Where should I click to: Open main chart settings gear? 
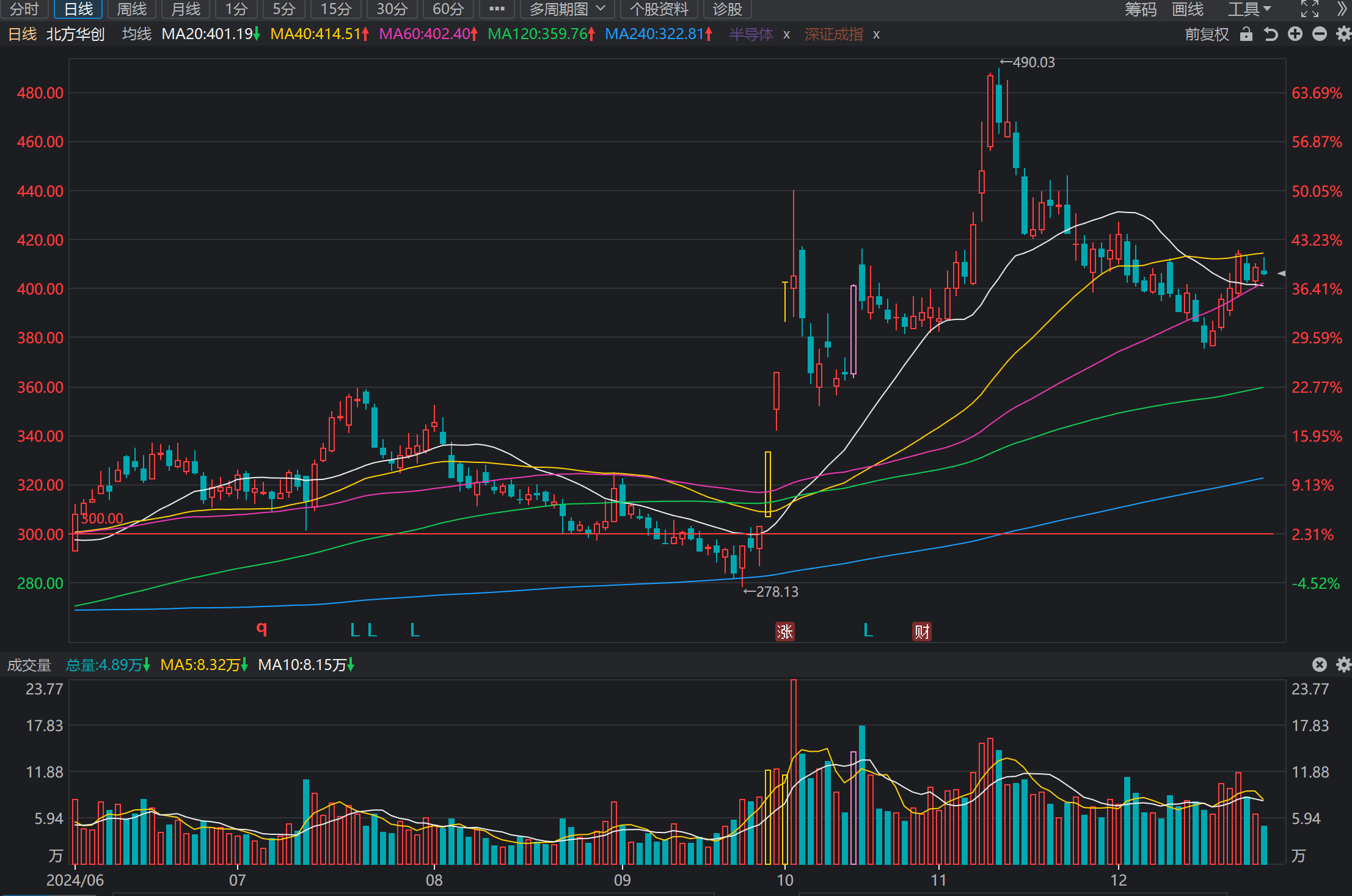click(x=1343, y=34)
